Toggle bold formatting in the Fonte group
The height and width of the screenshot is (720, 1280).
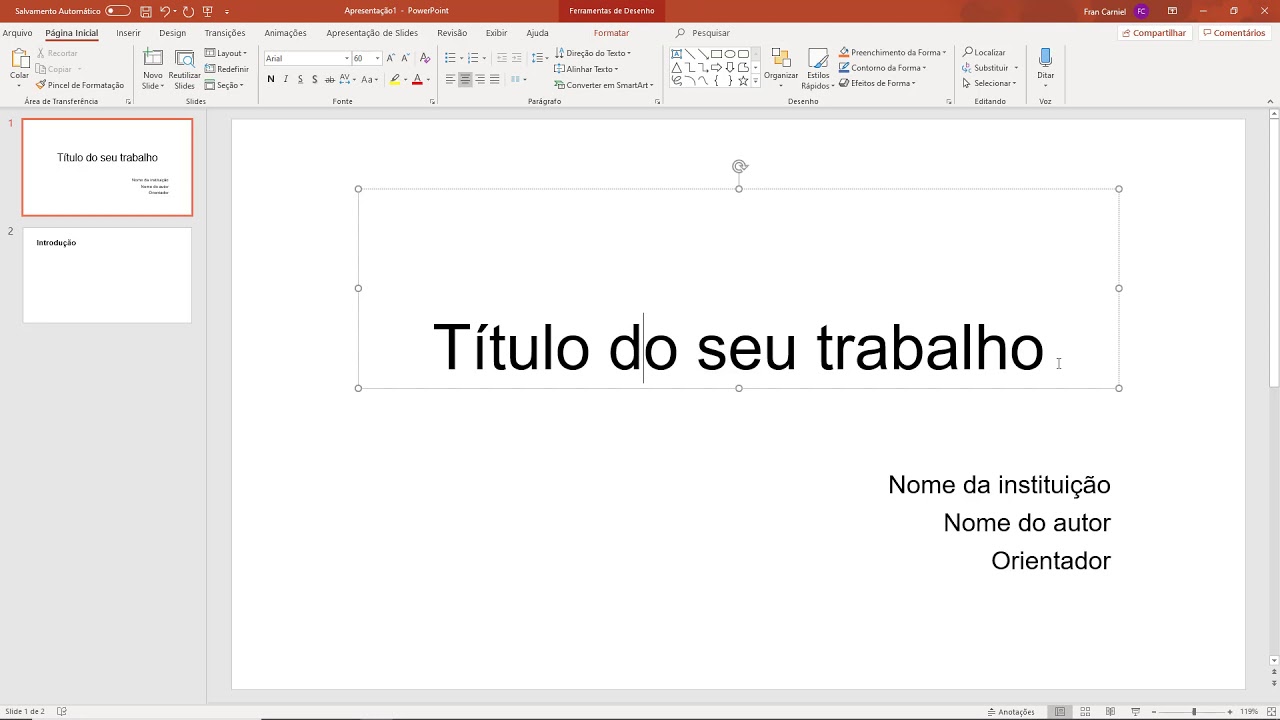(270, 79)
